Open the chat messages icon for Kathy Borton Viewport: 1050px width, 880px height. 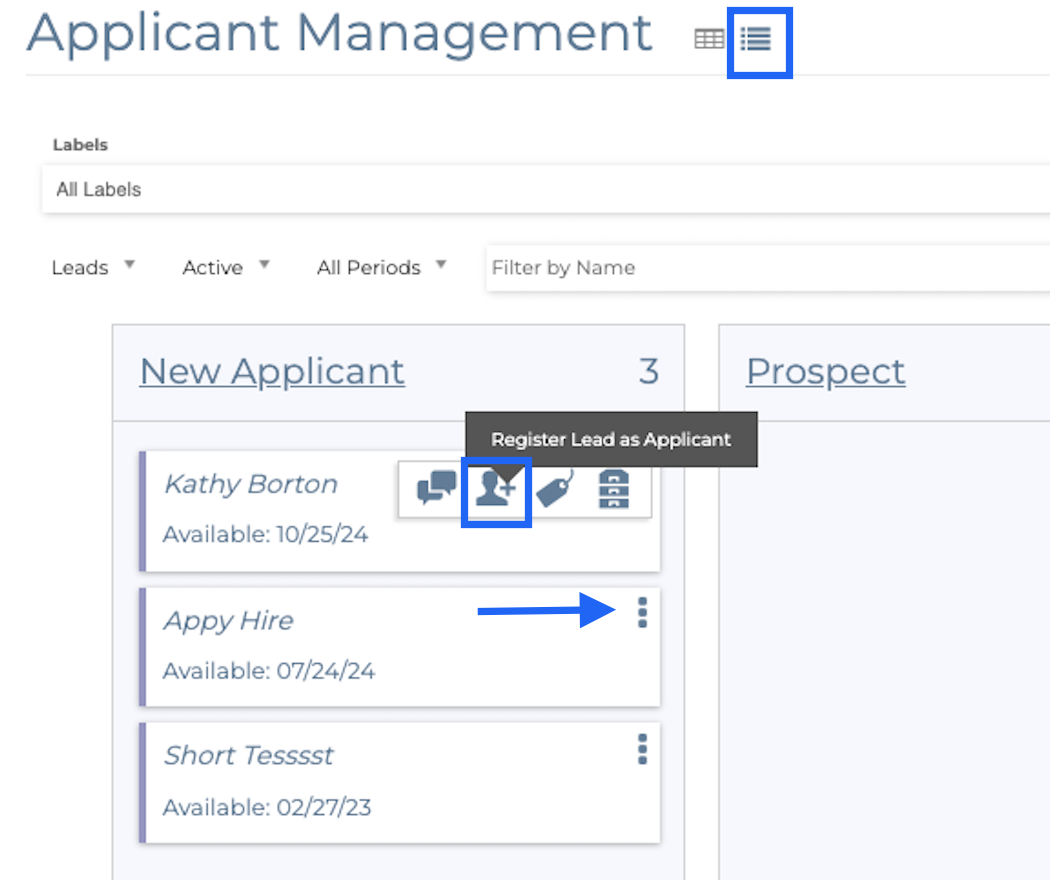click(x=436, y=489)
